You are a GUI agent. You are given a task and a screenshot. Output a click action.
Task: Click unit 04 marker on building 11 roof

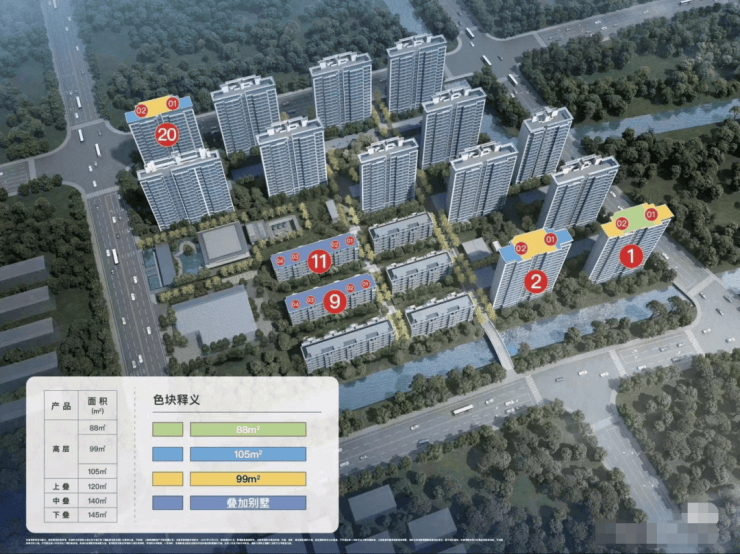point(280,260)
